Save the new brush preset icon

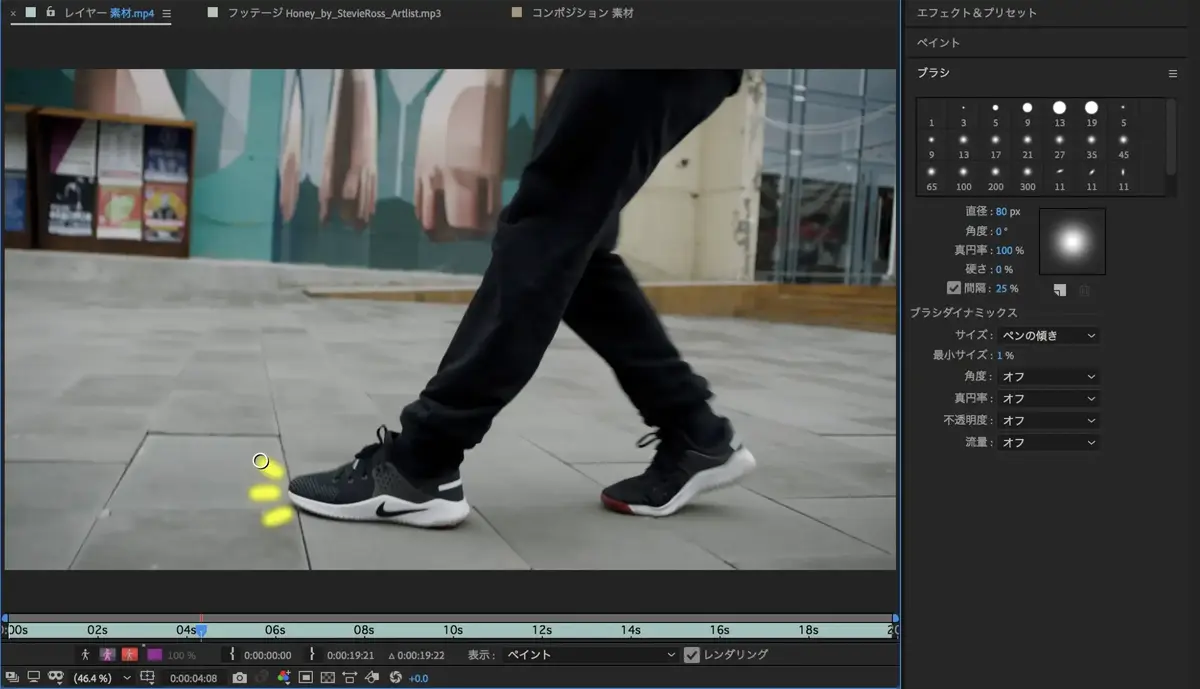[1060, 290]
